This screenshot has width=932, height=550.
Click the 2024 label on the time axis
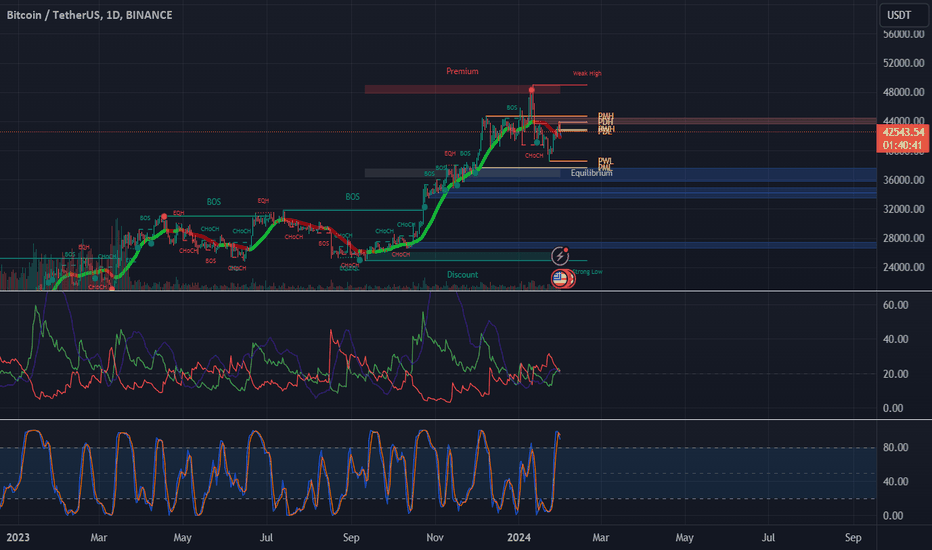(519, 538)
